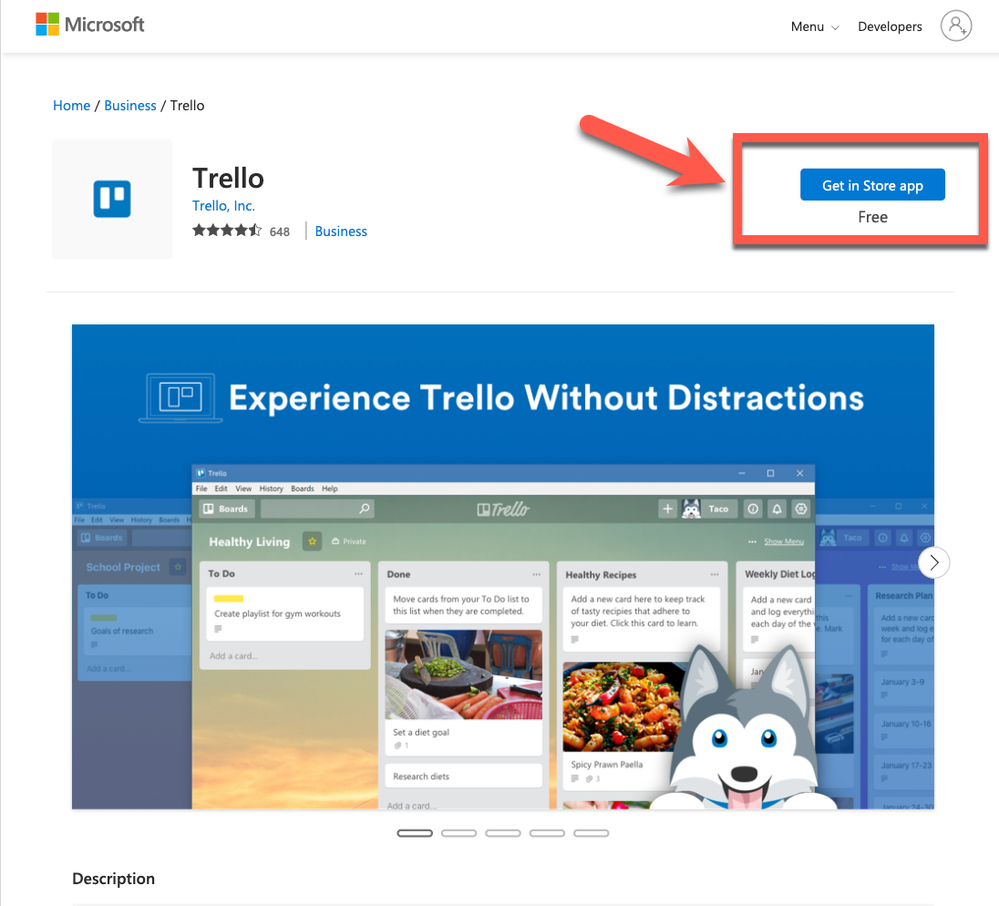Open Create playlist for gym workouts card
999x906 pixels.
[285, 614]
